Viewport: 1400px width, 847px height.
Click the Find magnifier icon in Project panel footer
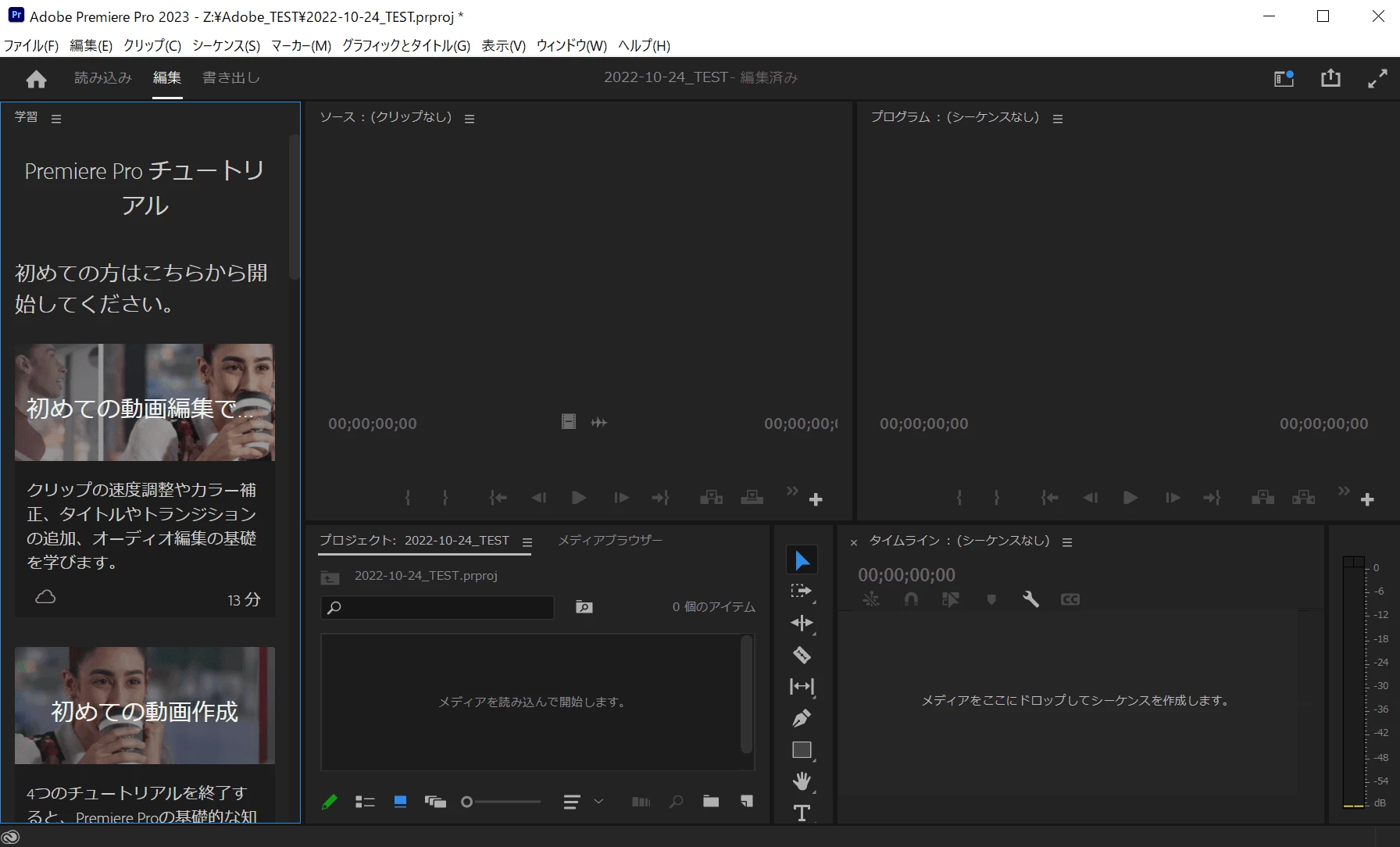[x=676, y=802]
